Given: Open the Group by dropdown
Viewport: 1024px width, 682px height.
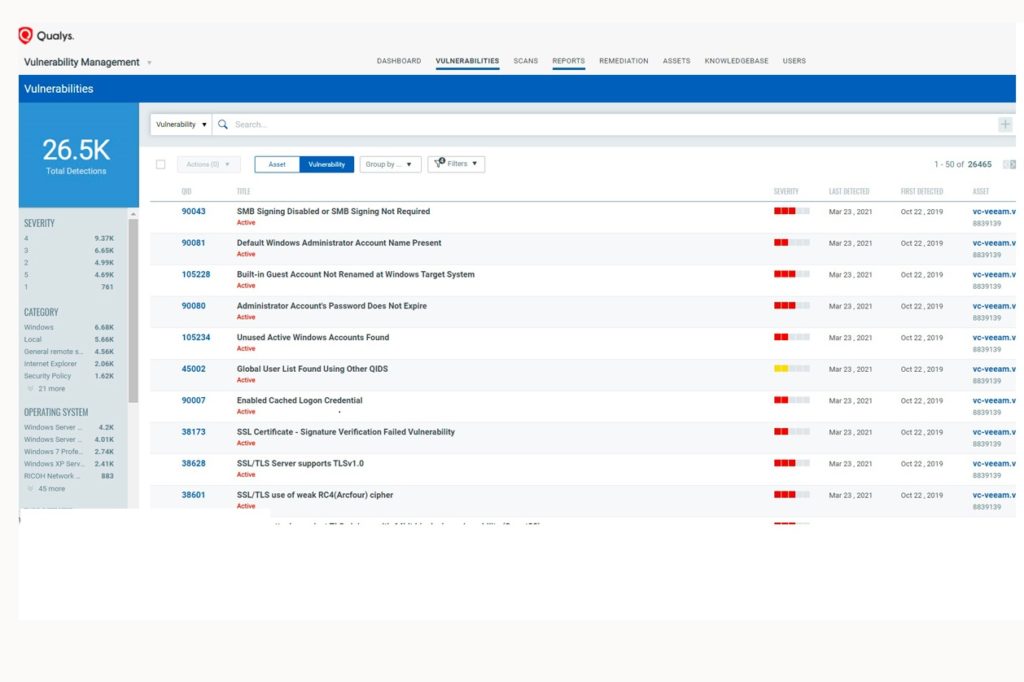Looking at the screenshot, I should 389,165.
